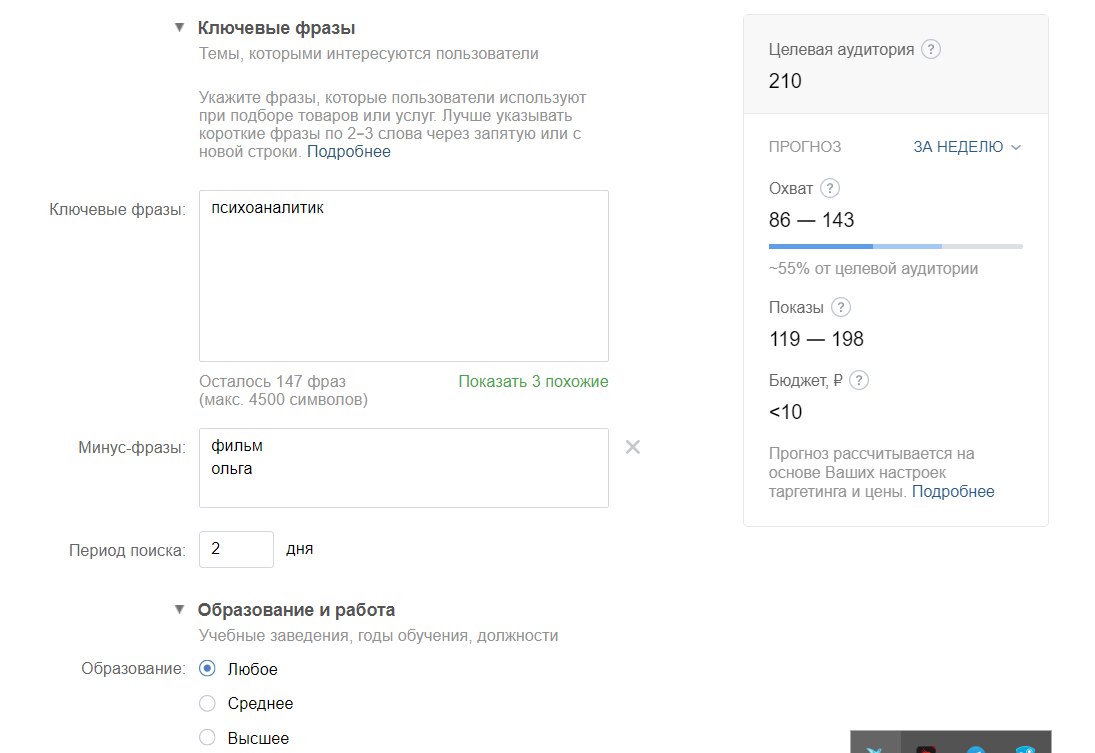Image resolution: width=1095 pixels, height=753 pixels.
Task: Click the ПРОГНОЗ label
Action: (805, 147)
